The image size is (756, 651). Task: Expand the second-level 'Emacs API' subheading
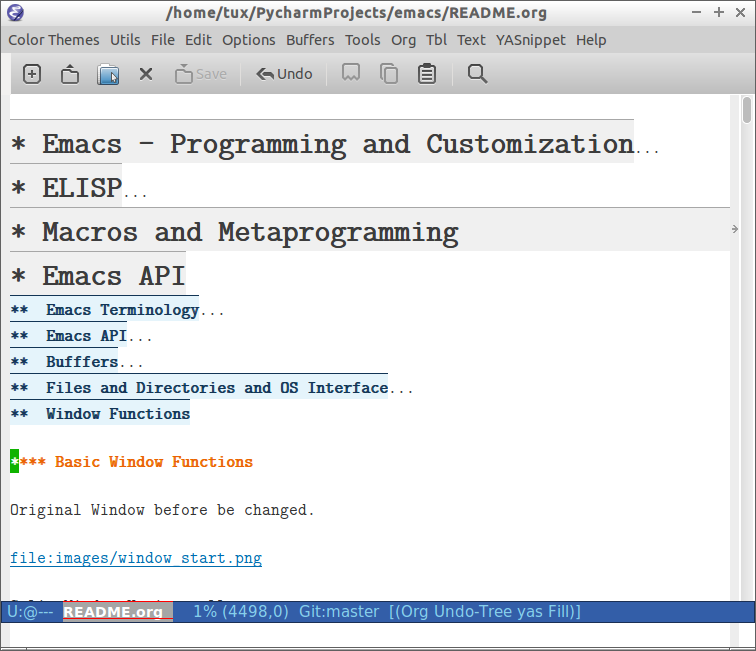point(68,336)
